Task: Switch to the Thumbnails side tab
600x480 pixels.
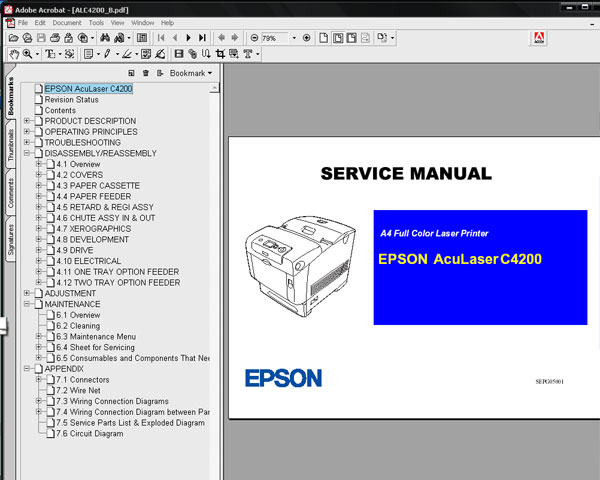Action: coord(11,145)
